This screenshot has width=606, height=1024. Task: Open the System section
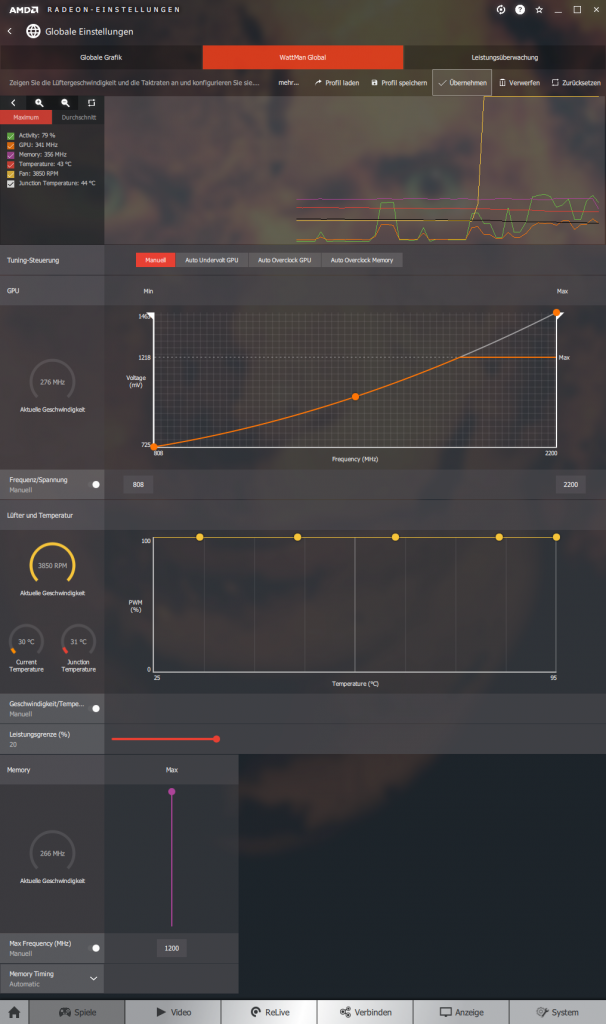pyautogui.click(x=558, y=1012)
